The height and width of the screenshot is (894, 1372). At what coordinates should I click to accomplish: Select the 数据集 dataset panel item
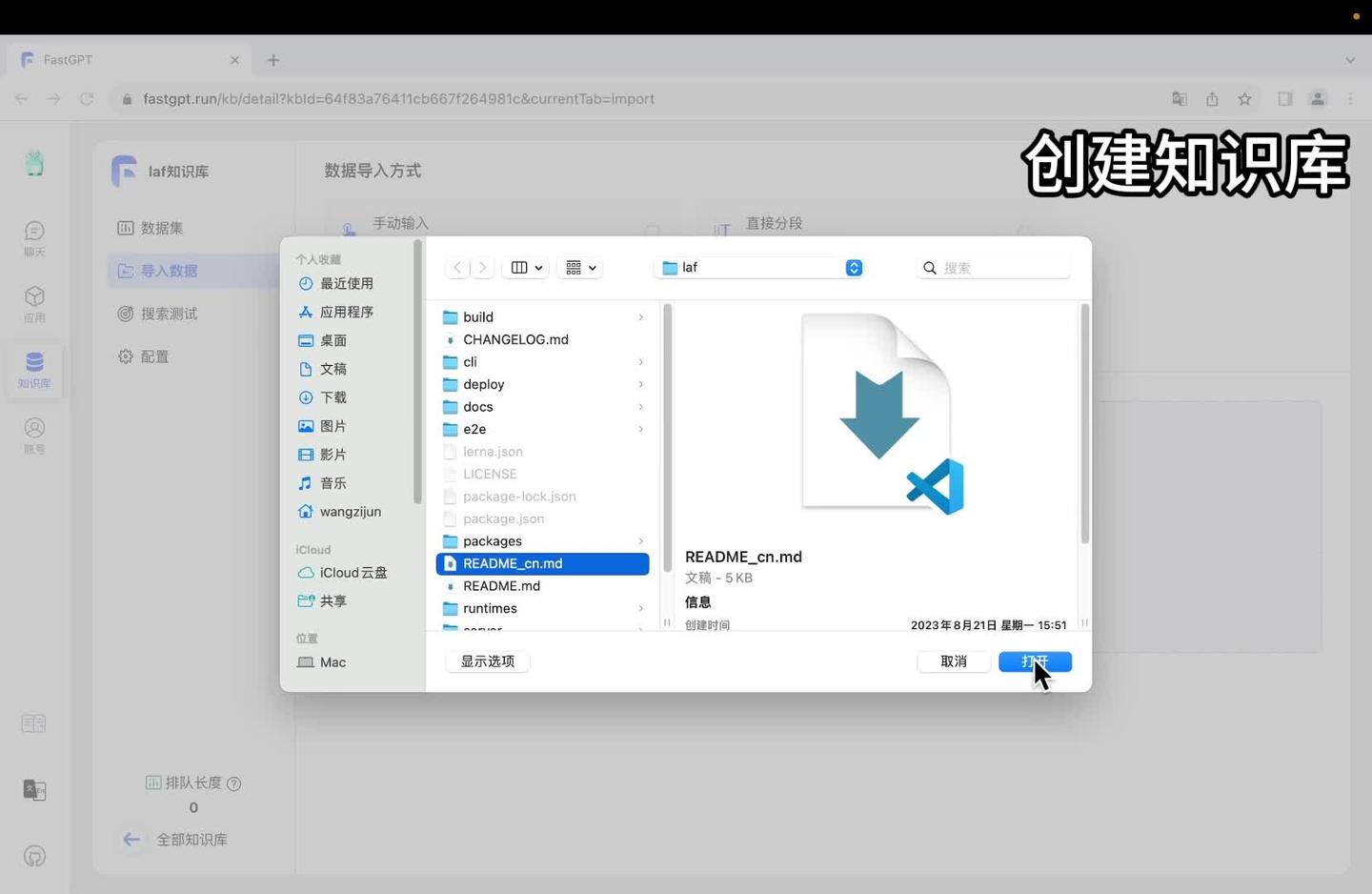[162, 228]
